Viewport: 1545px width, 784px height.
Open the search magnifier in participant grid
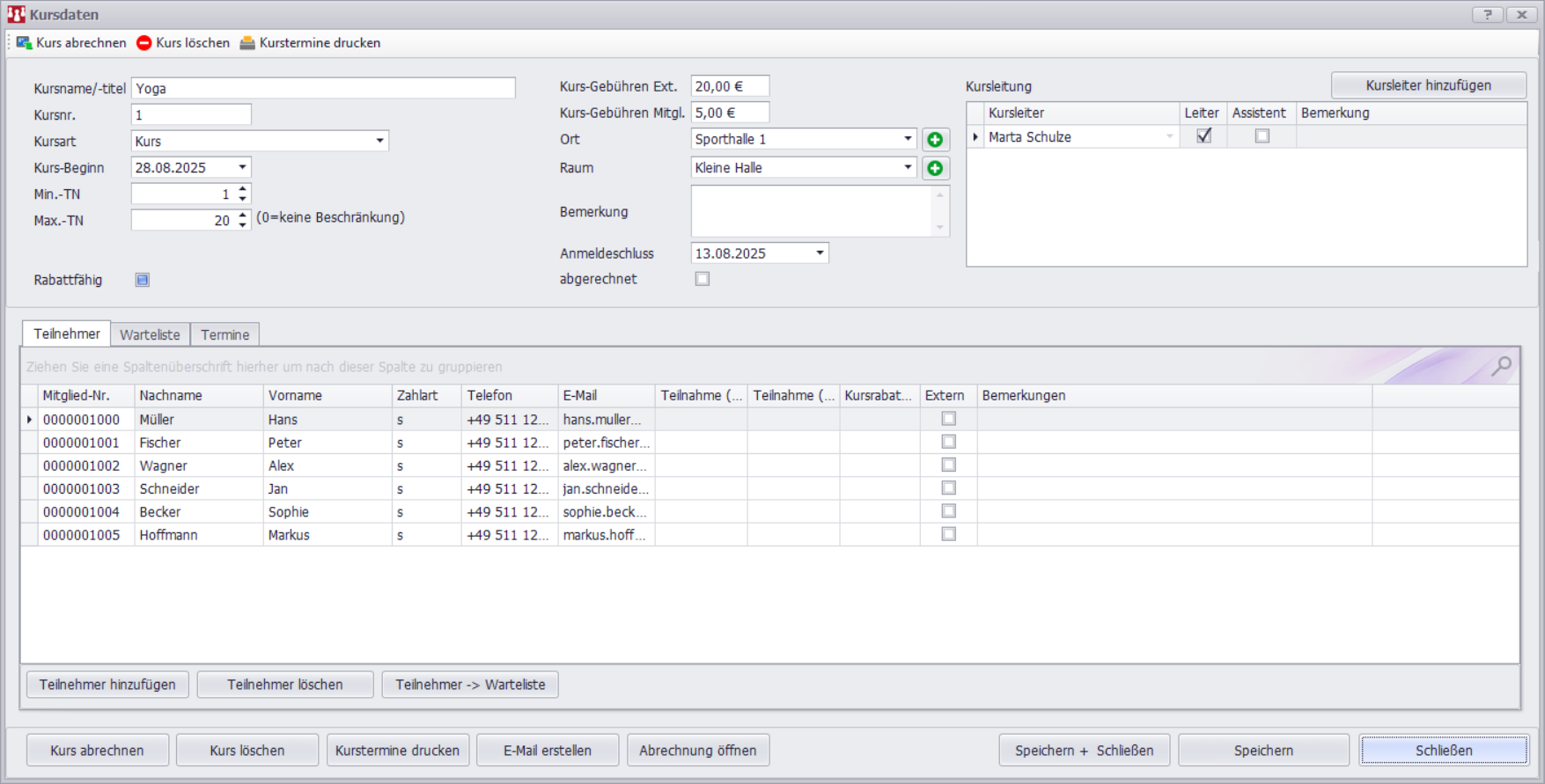tap(1501, 366)
